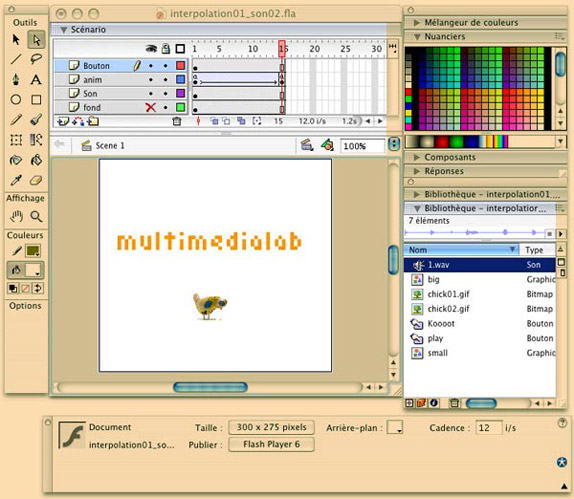Toggle visibility dot of Son layer

[150, 94]
